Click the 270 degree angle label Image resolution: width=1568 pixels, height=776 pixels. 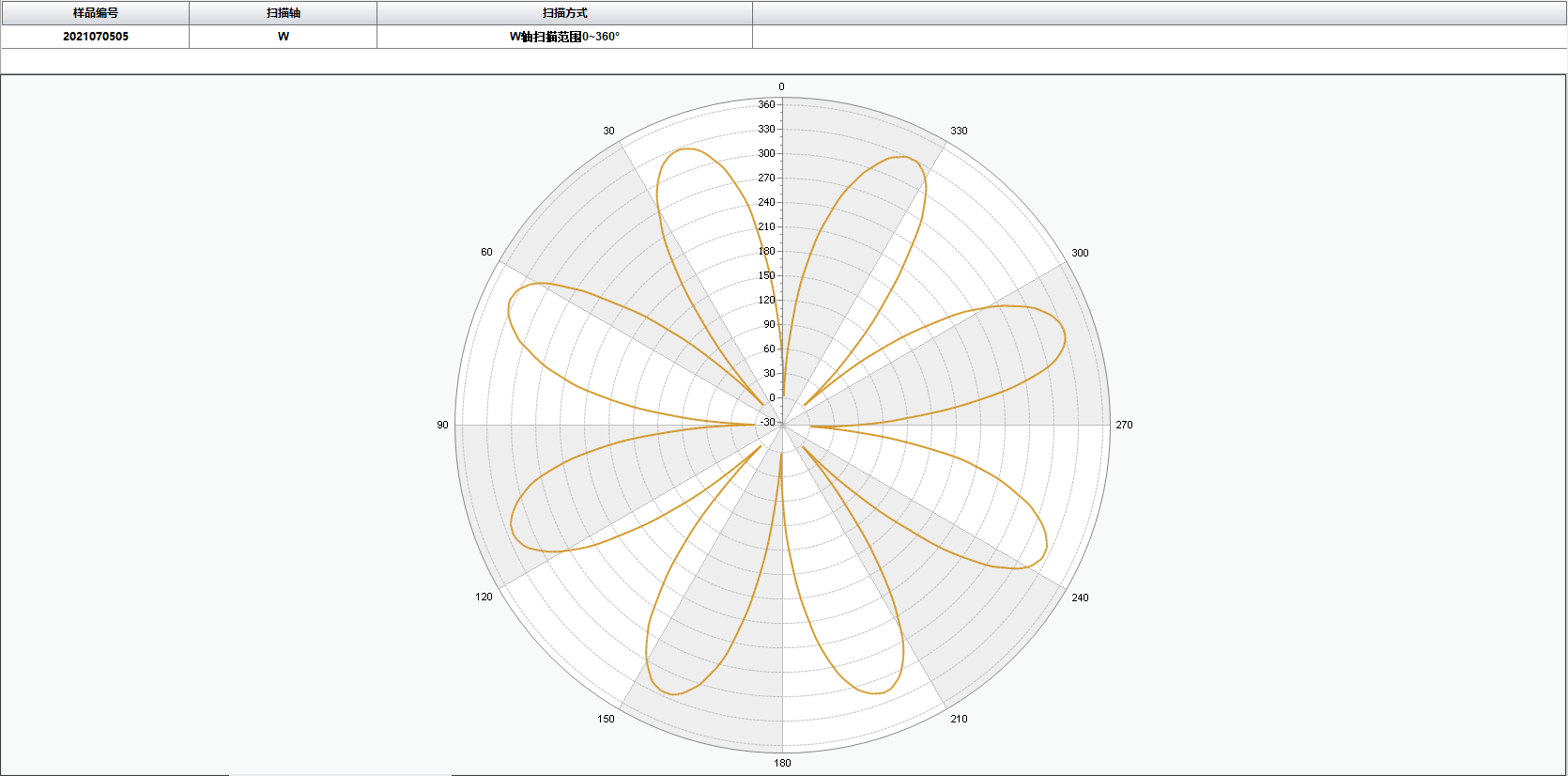(1124, 425)
